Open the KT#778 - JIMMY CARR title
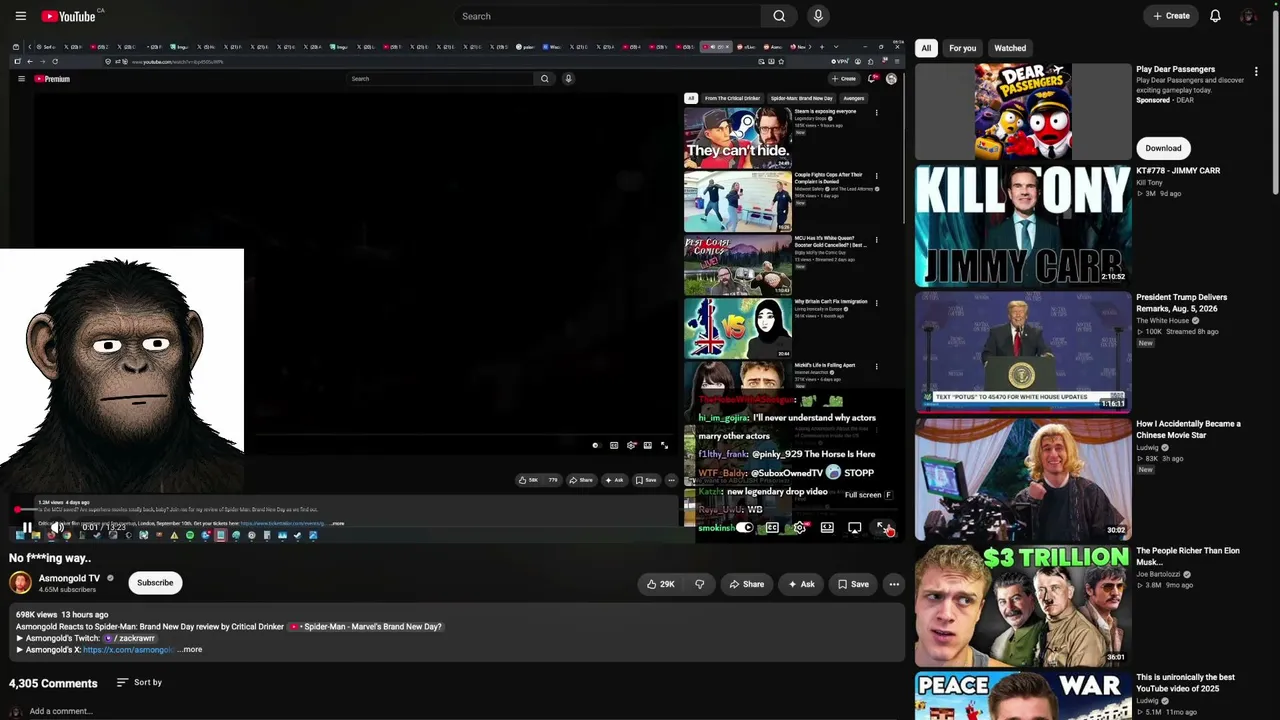This screenshot has width=1280, height=720. coord(1178,171)
